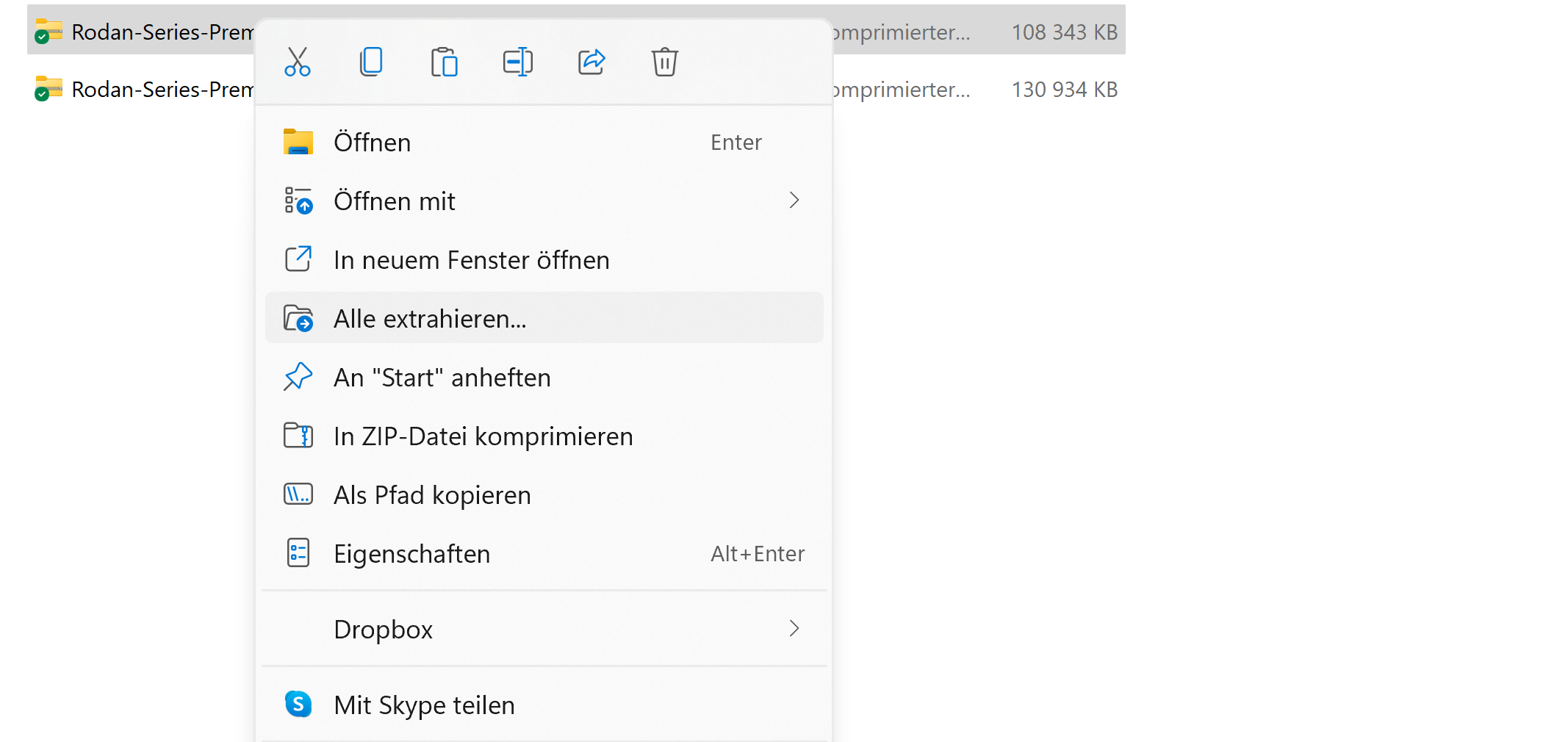The width and height of the screenshot is (1568, 742).
Task: Select An "Start" anheften
Action: [x=442, y=377]
